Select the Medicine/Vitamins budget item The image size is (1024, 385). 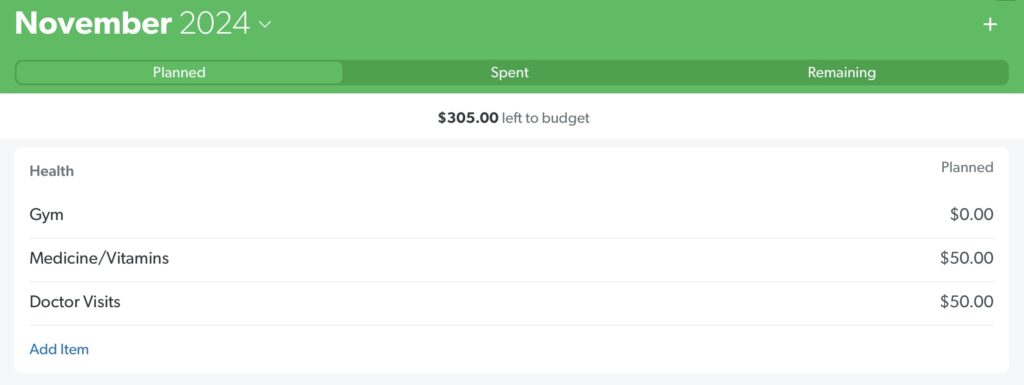coord(511,259)
